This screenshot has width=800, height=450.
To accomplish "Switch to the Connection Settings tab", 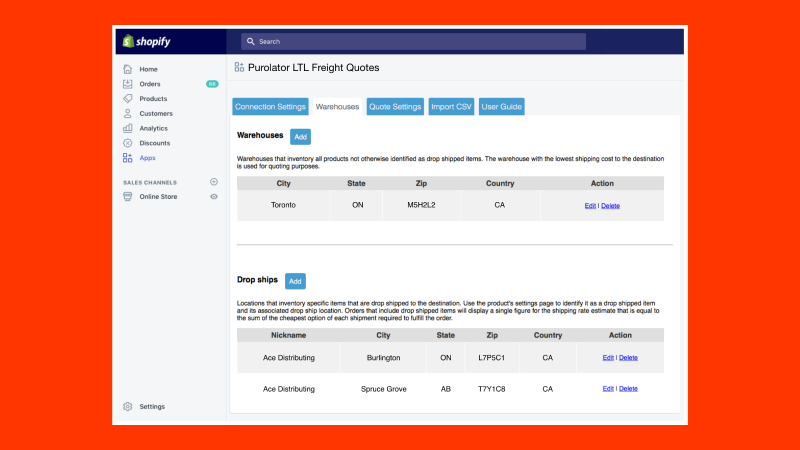I will click(x=270, y=107).
